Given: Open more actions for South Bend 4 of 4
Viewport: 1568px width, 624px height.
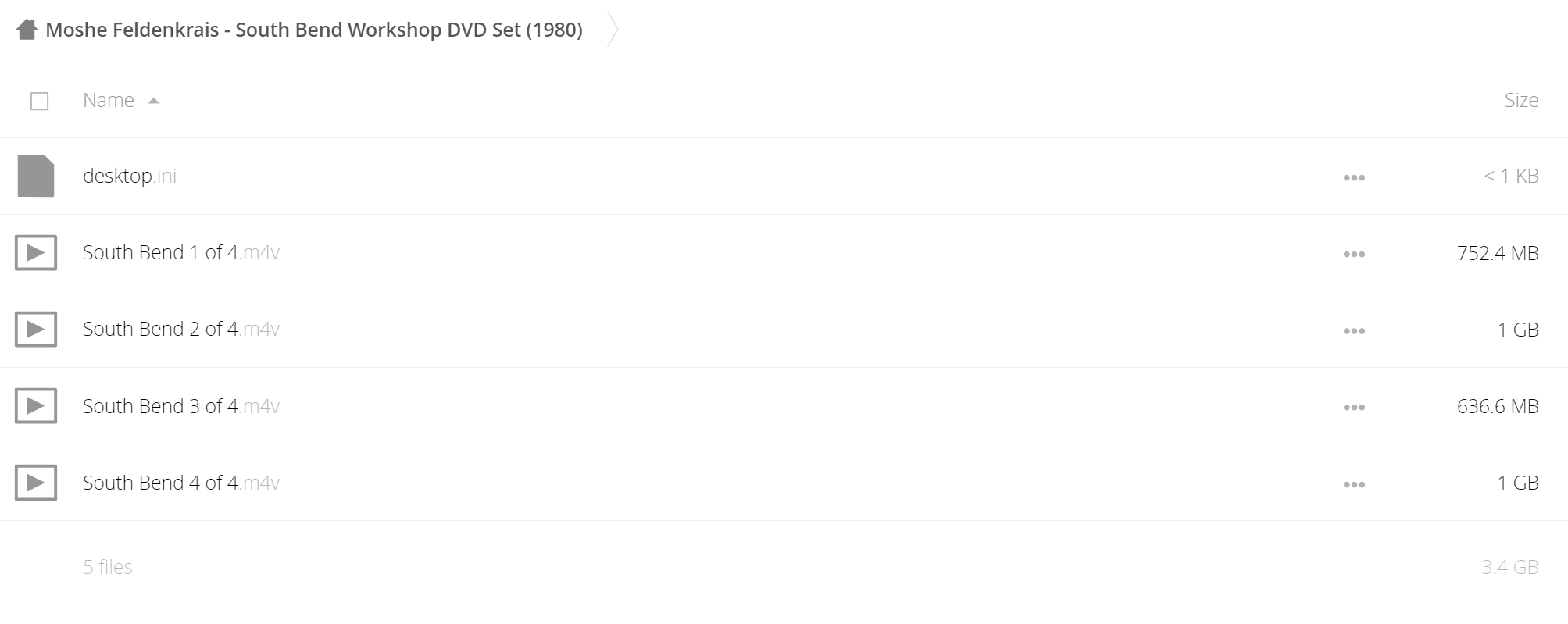Looking at the screenshot, I should pos(1354,484).
